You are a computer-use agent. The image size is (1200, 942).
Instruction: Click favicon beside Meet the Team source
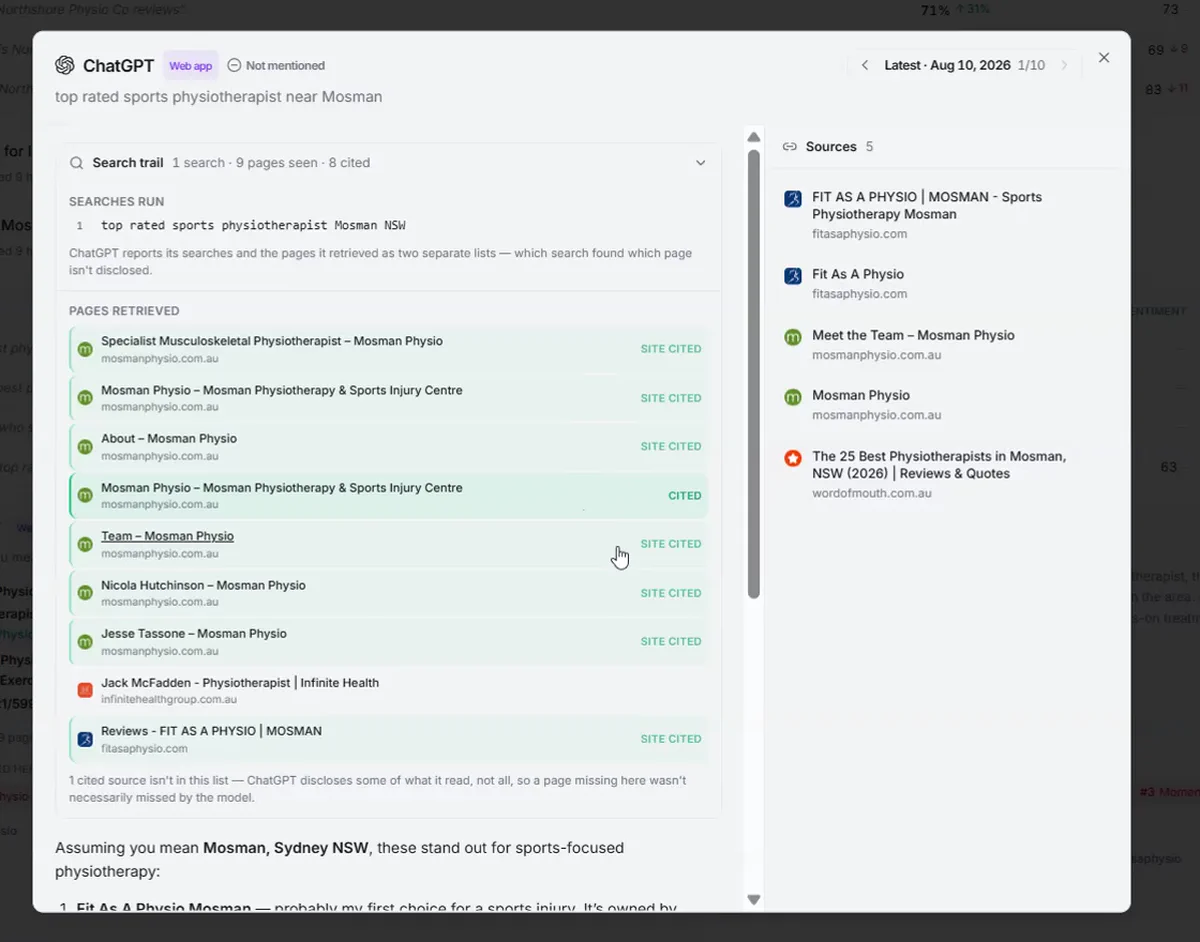pyautogui.click(x=793, y=337)
